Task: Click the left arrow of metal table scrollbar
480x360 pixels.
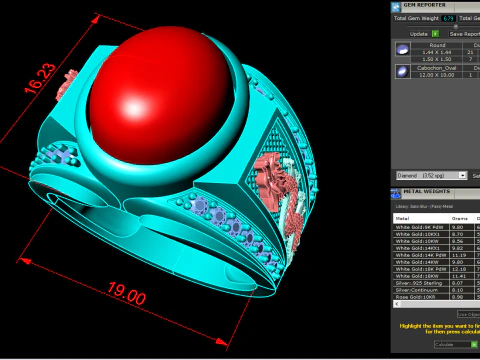Action: [x=397, y=304]
